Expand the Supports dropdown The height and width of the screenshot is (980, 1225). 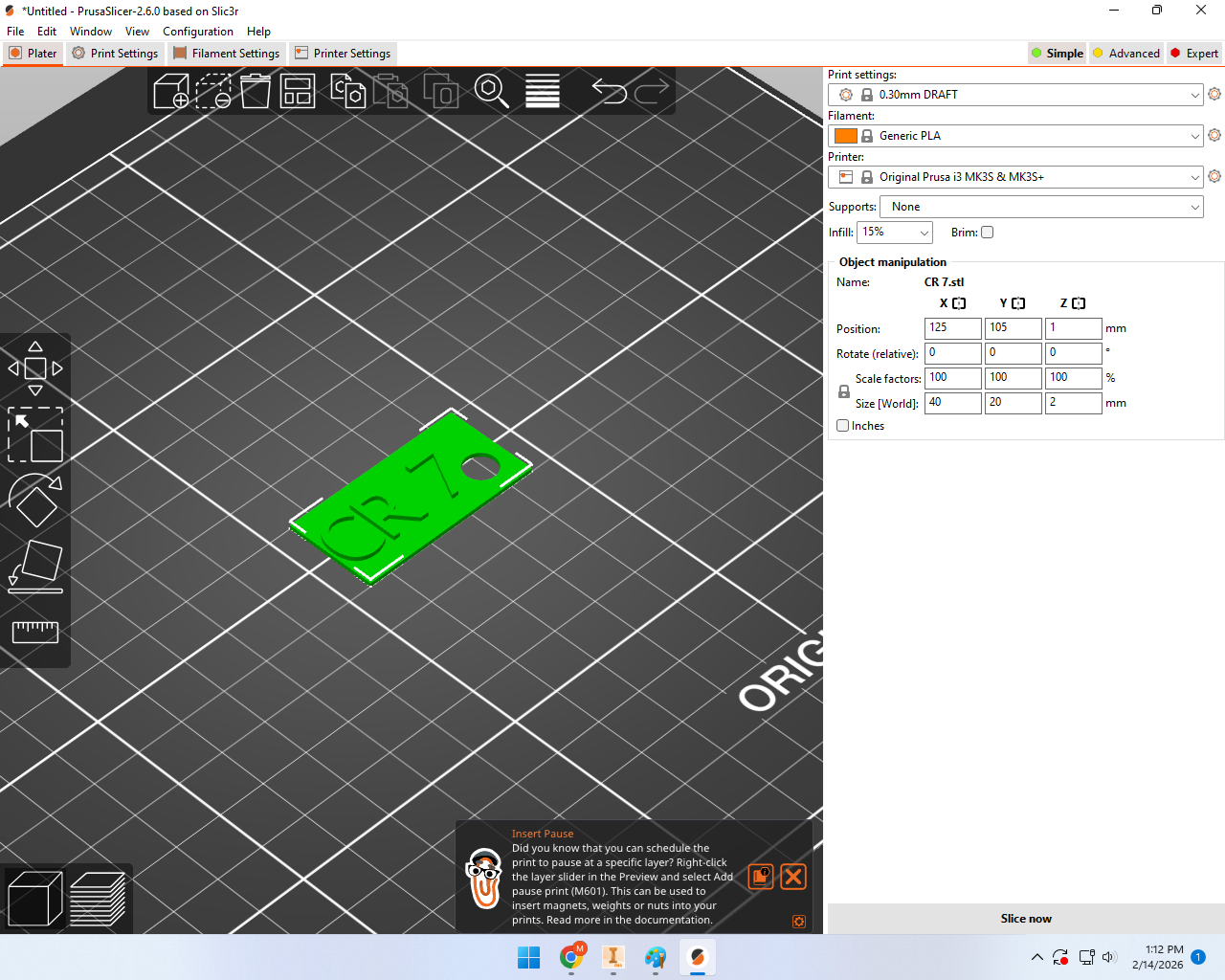1041,207
